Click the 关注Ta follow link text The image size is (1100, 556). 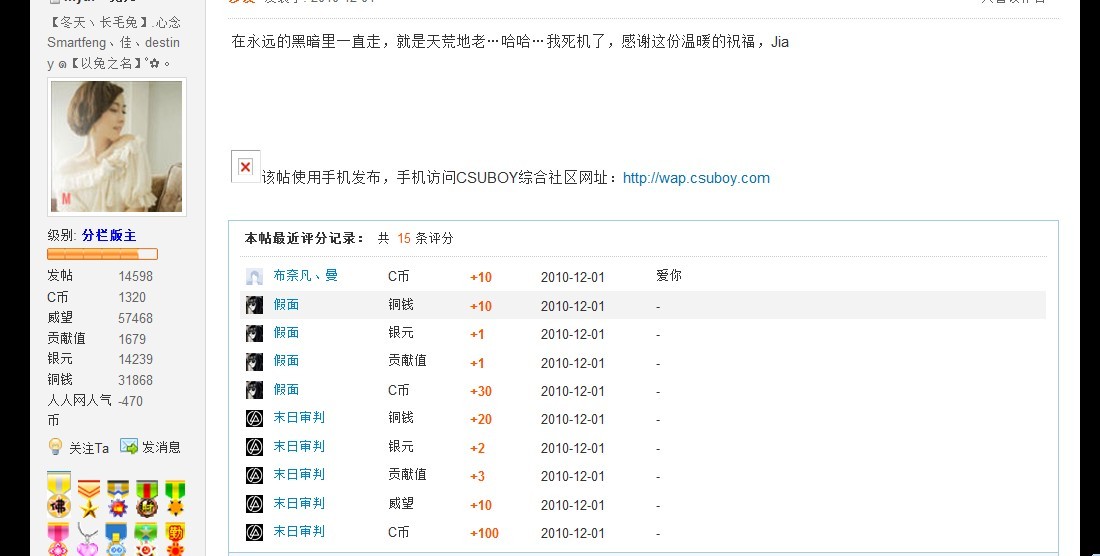[x=89, y=448]
